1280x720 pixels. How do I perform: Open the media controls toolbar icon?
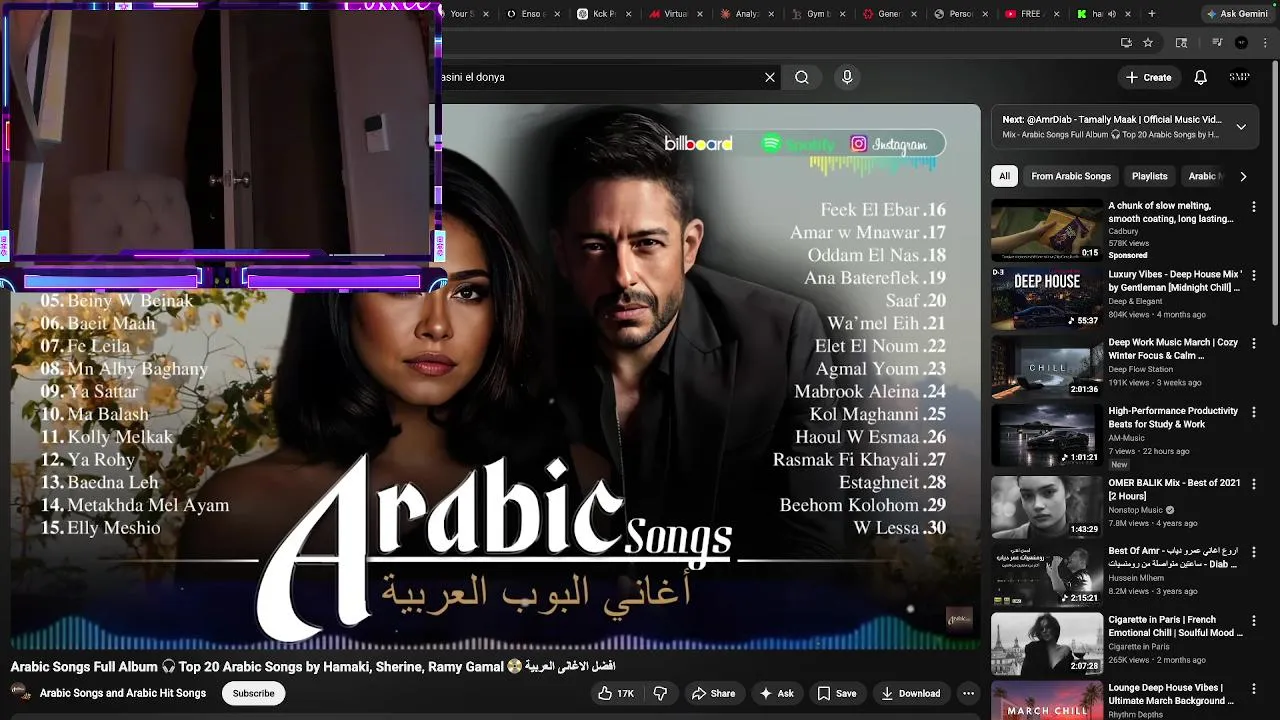[x=1217, y=43]
